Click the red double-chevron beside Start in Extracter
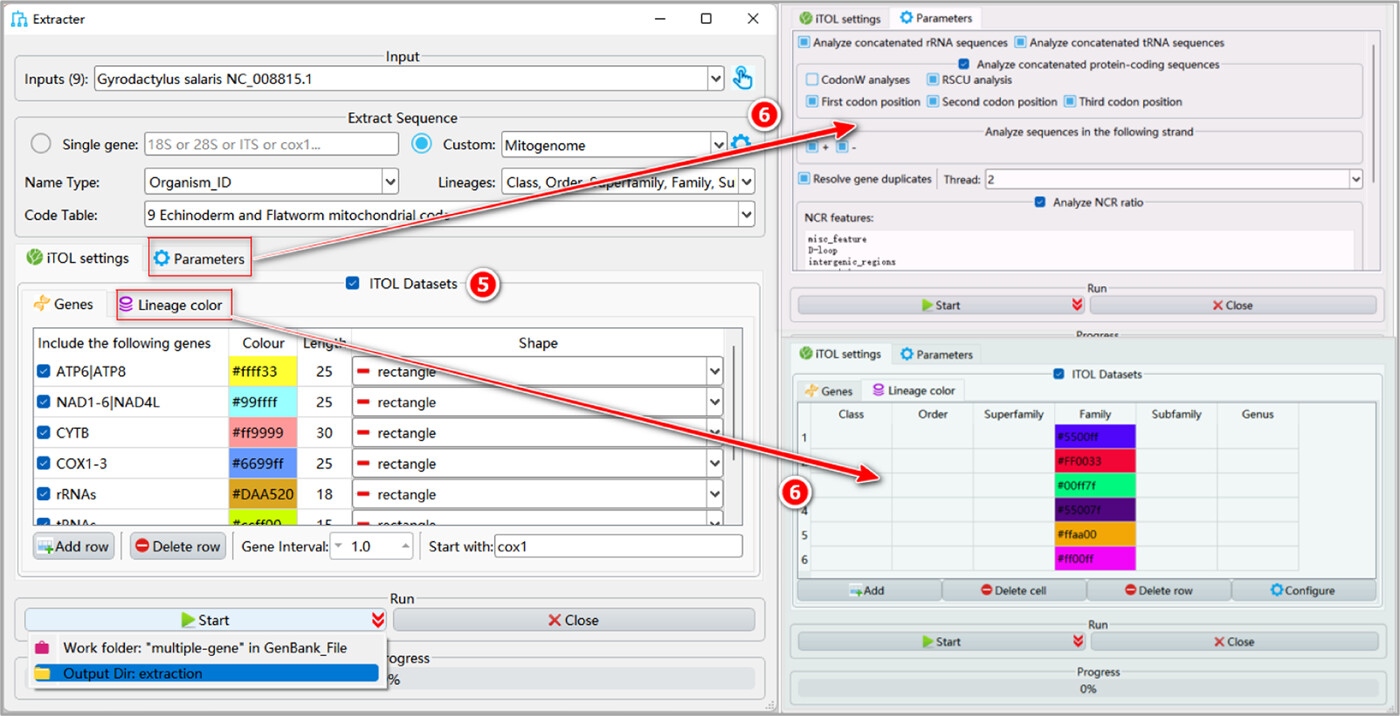The height and width of the screenshot is (716, 1400). (377, 620)
